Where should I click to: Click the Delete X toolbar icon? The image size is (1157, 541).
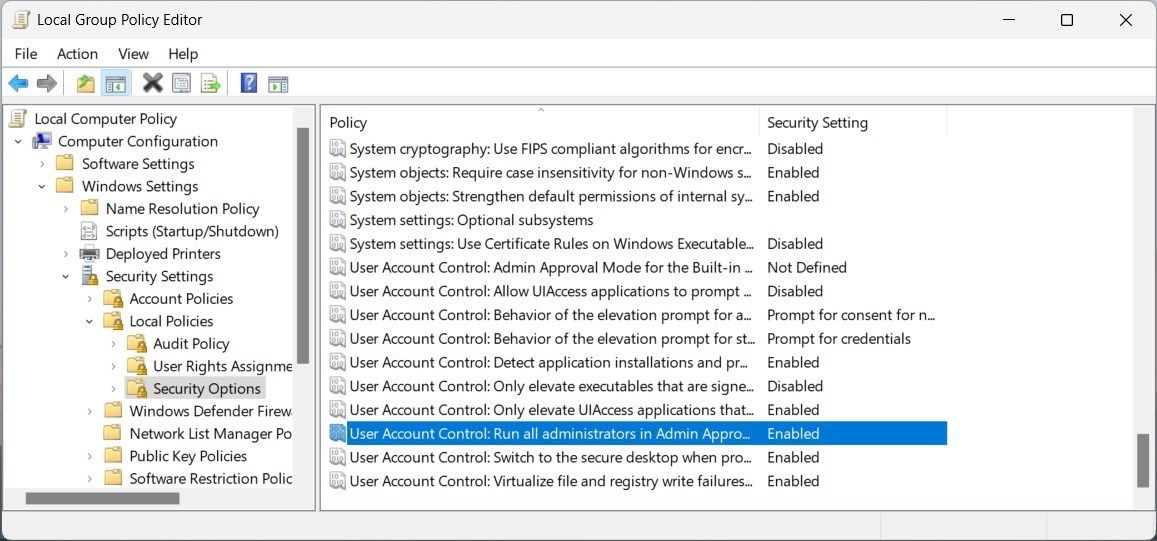click(x=153, y=83)
